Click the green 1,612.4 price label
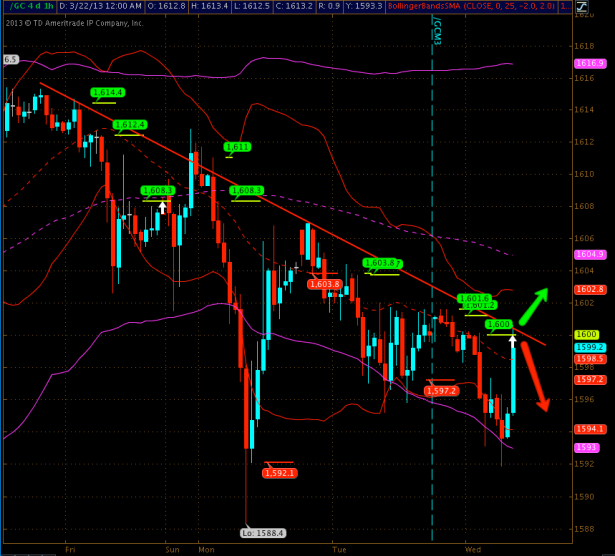This screenshot has height=556, width=615. pos(129,125)
